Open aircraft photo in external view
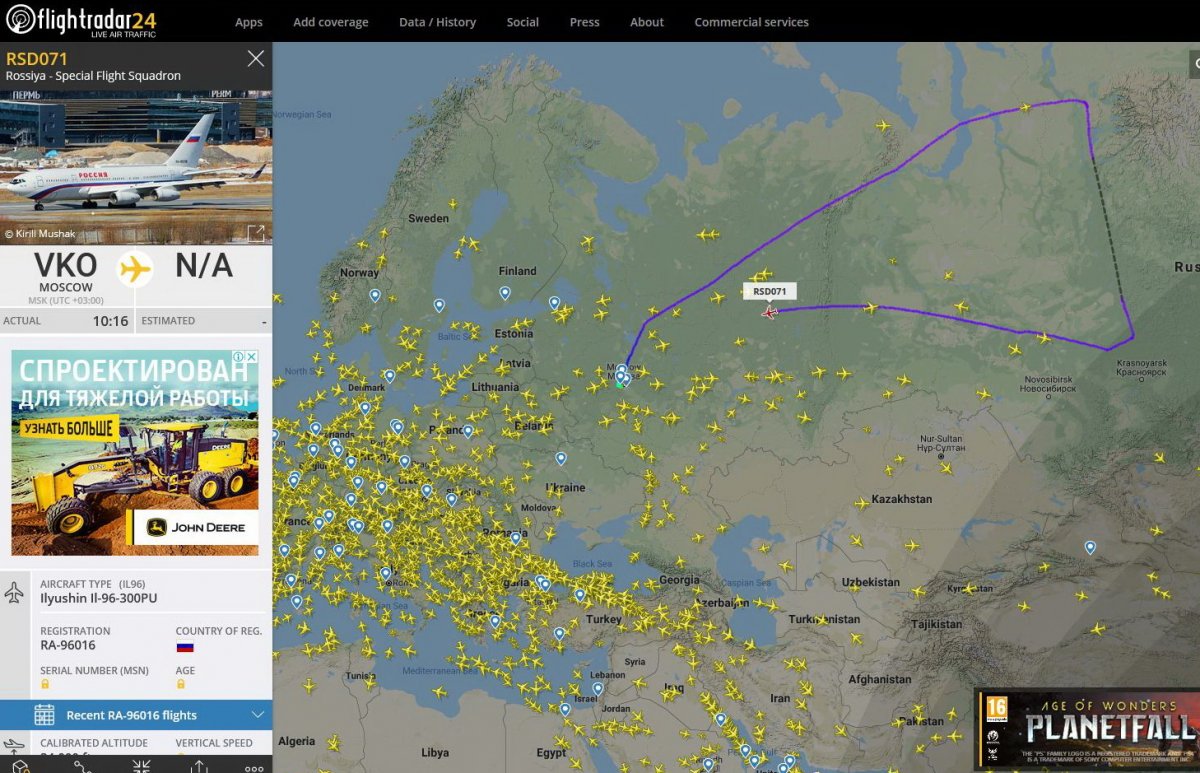Viewport: 1200px width, 773px height. click(256, 233)
